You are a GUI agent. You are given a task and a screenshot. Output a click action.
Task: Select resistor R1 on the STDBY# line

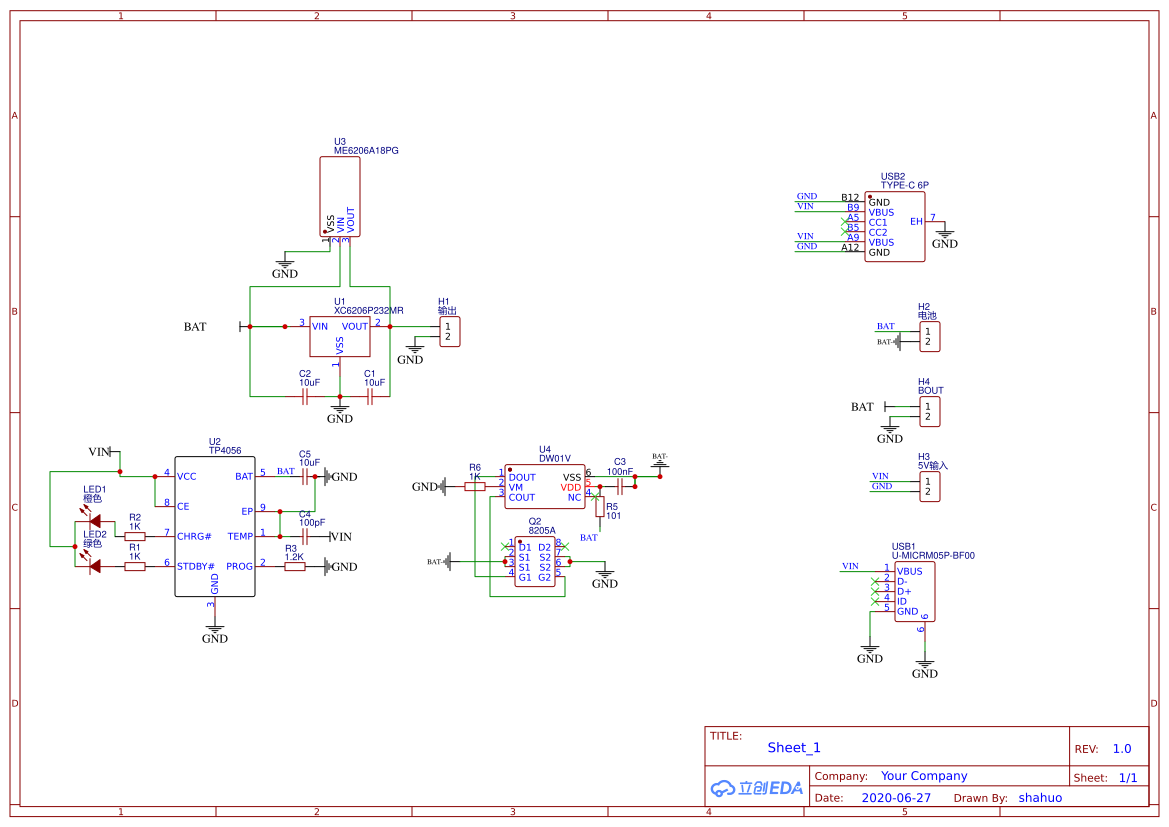coord(135,567)
